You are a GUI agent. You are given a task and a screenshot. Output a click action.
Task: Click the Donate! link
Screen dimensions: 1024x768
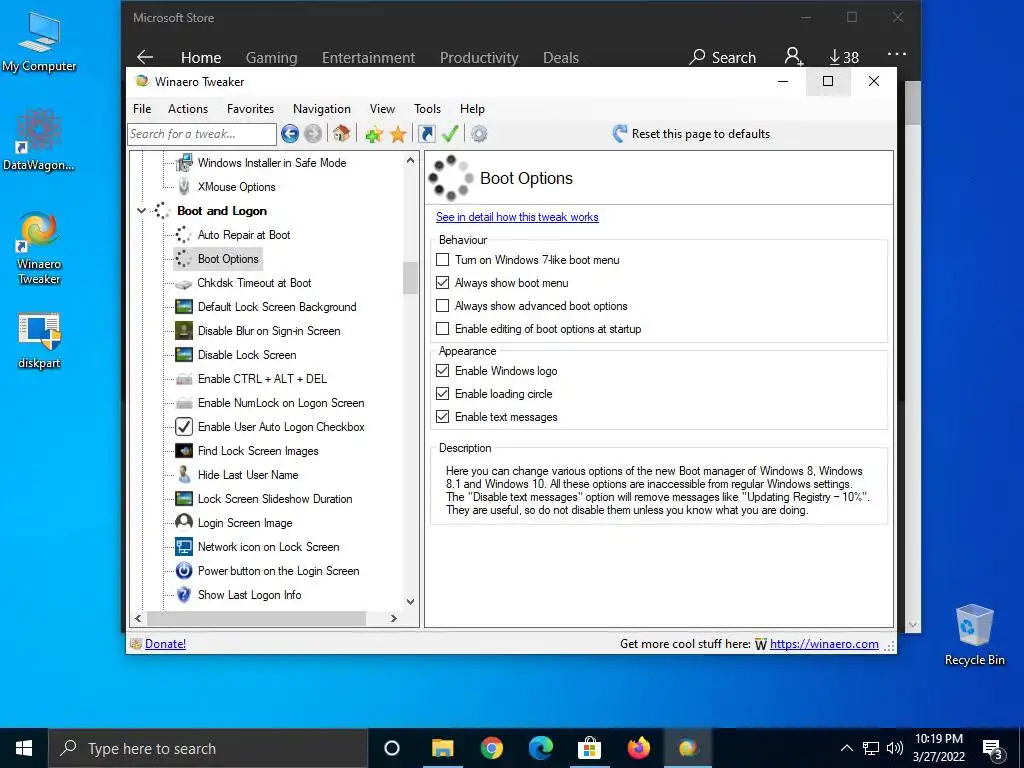tap(165, 644)
